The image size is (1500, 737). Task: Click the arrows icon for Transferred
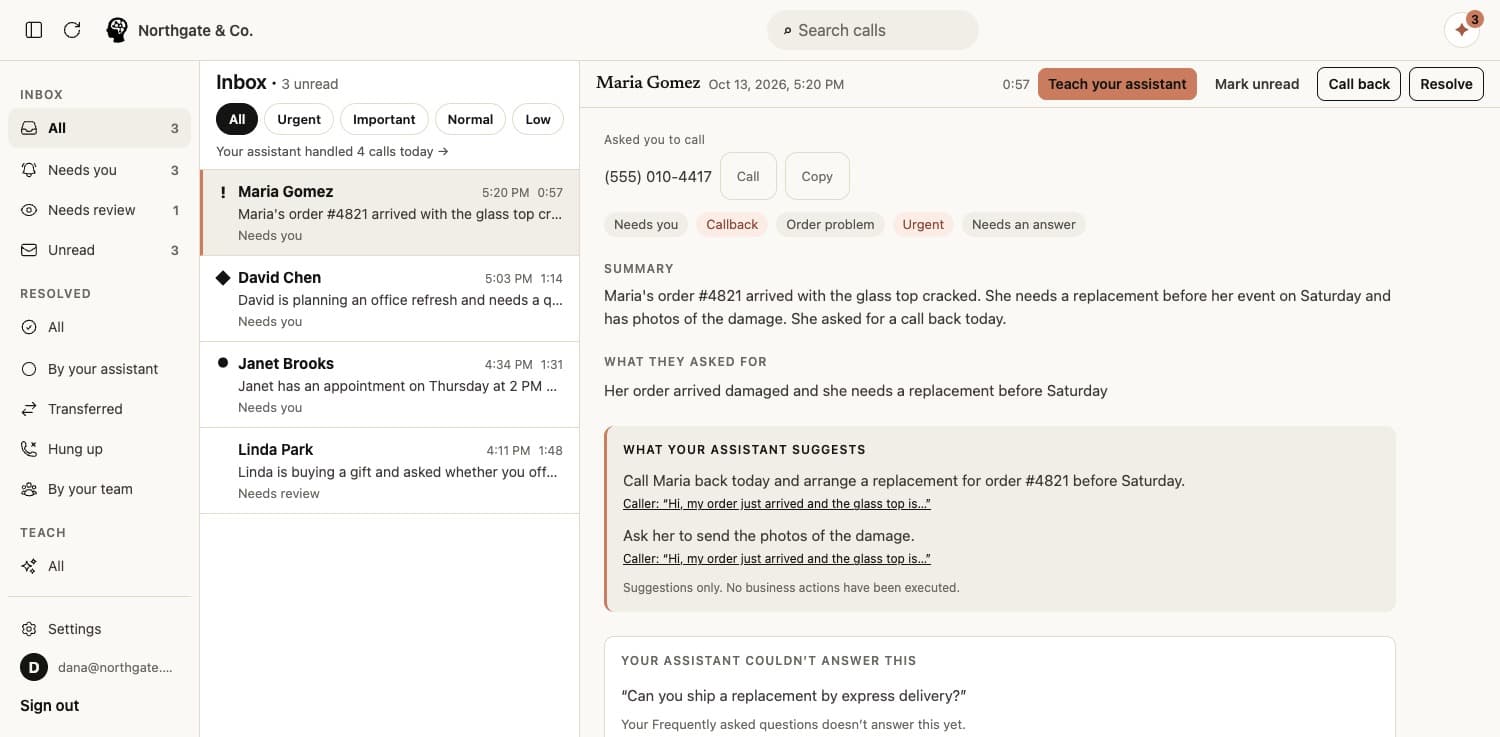pos(29,409)
